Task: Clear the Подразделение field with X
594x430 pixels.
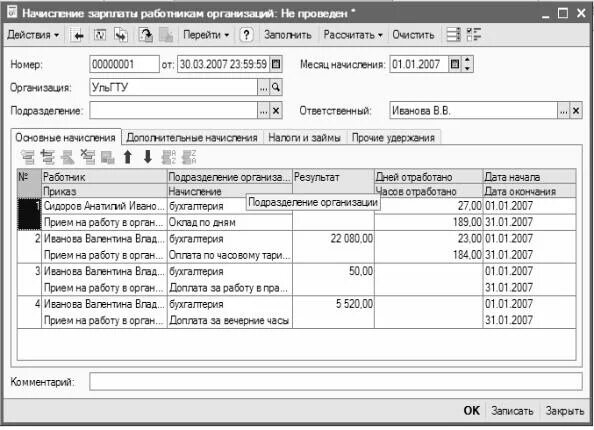Action: point(276,111)
